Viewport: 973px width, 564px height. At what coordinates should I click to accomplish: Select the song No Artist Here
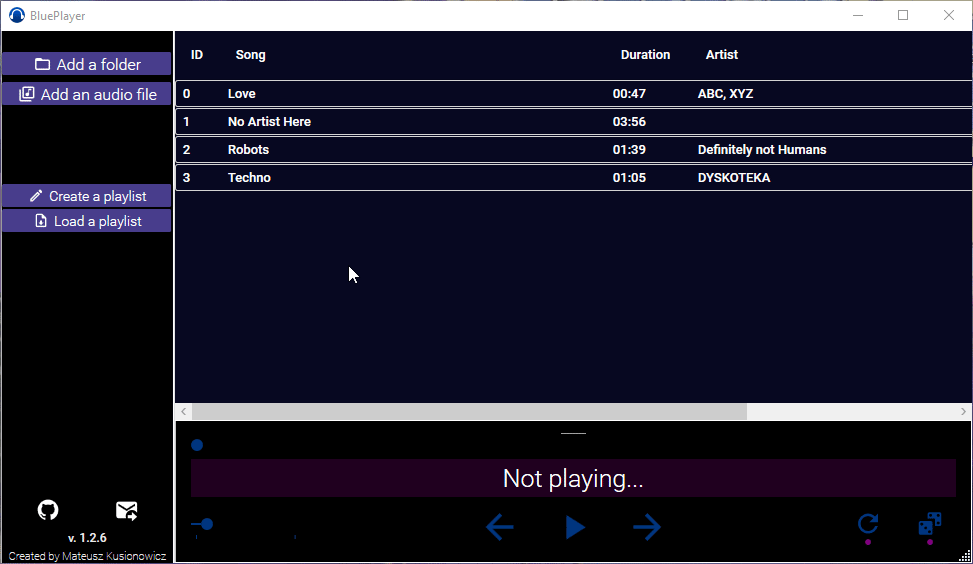573,122
